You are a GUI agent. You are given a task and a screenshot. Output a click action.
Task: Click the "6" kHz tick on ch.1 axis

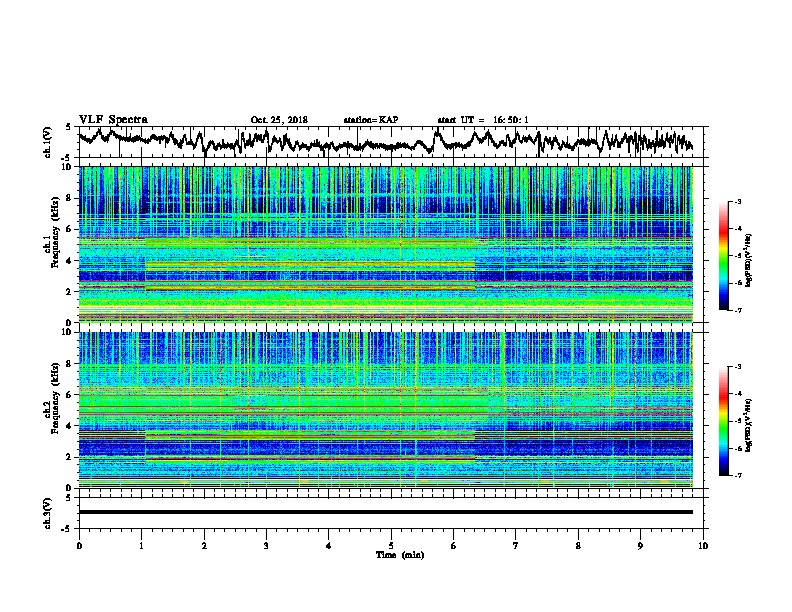click(x=70, y=229)
